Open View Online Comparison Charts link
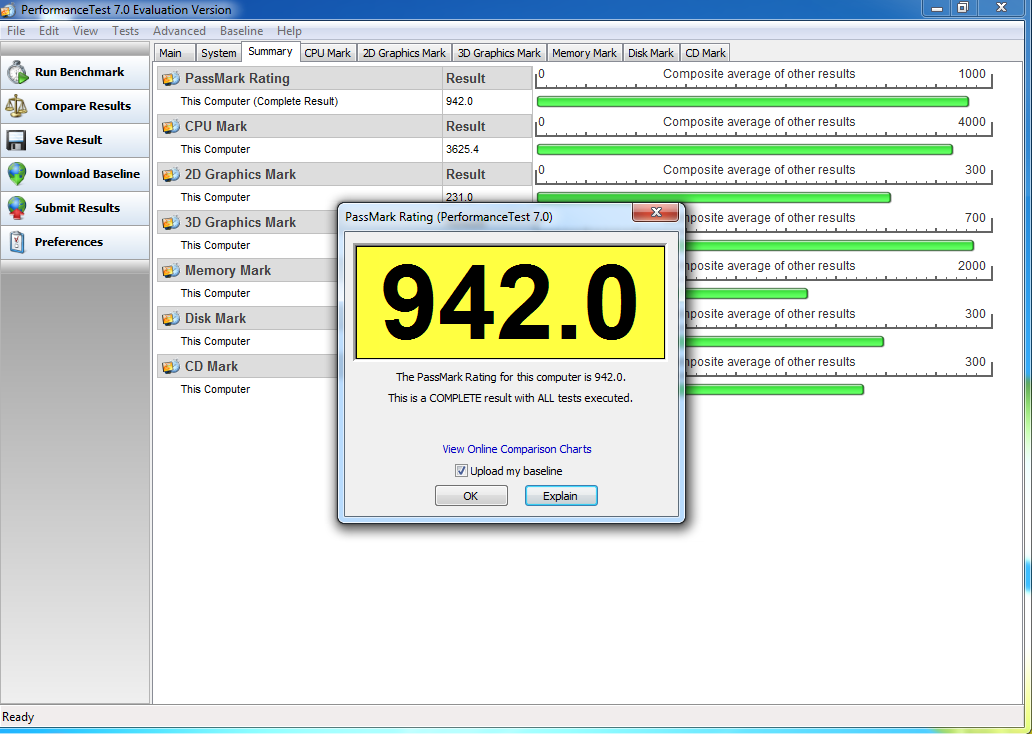 pyautogui.click(x=517, y=449)
